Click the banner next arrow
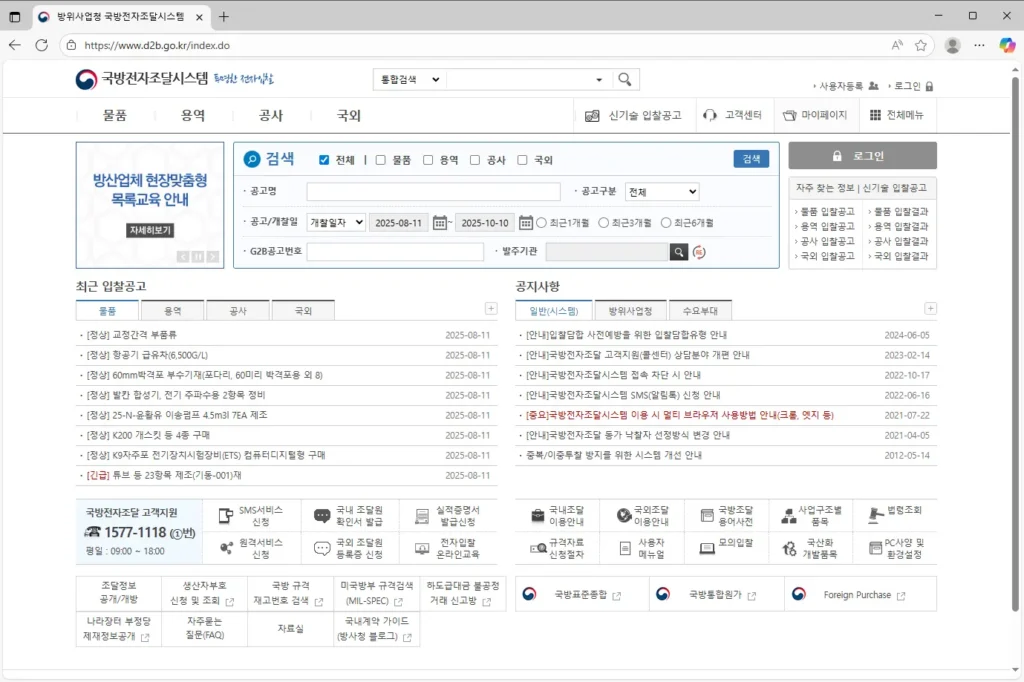The height and width of the screenshot is (682, 1024). pyautogui.click(x=213, y=257)
